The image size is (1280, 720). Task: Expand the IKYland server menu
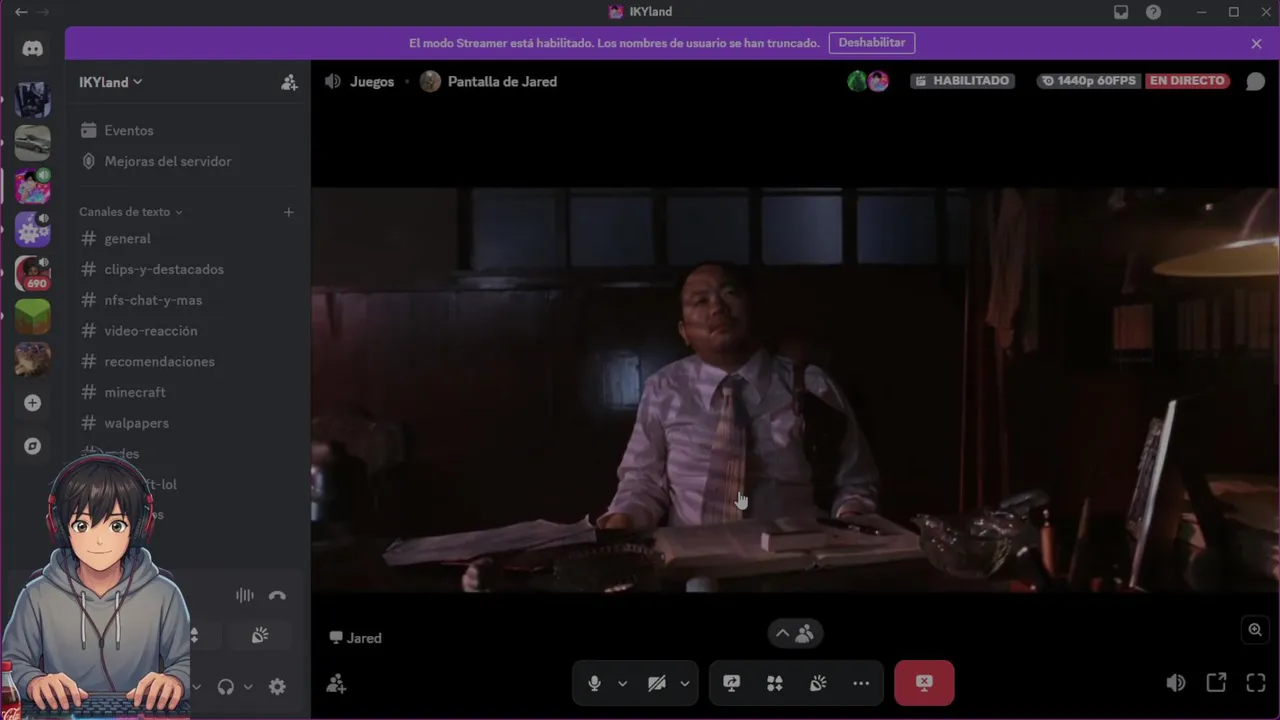(110, 82)
